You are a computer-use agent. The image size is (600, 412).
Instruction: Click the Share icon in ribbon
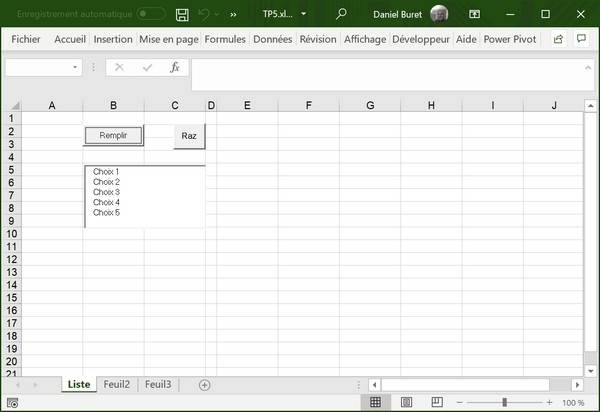[558, 39]
